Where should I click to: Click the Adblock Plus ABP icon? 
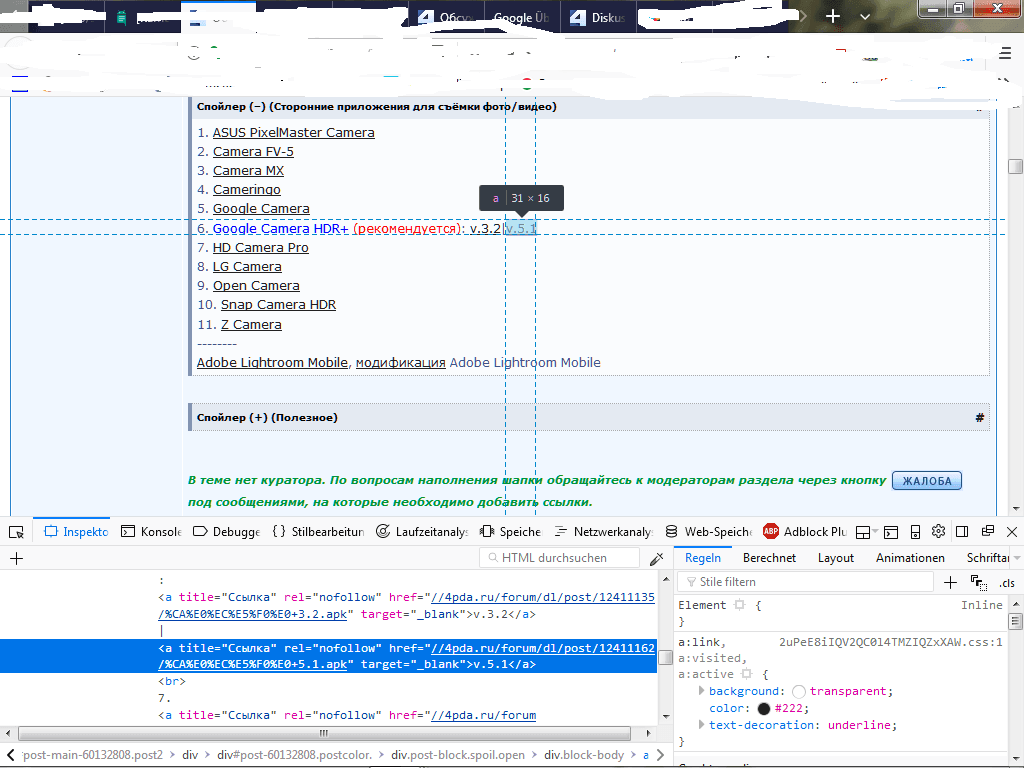(771, 532)
